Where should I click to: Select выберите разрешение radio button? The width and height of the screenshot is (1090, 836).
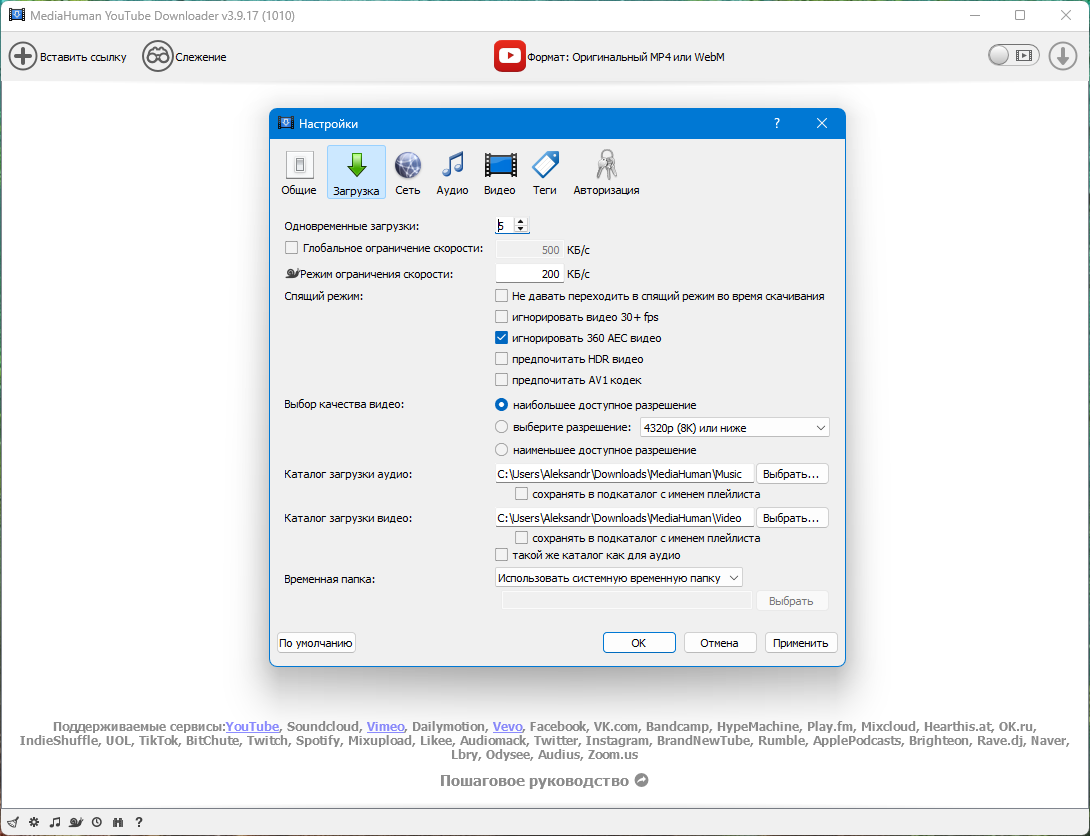[x=501, y=427]
